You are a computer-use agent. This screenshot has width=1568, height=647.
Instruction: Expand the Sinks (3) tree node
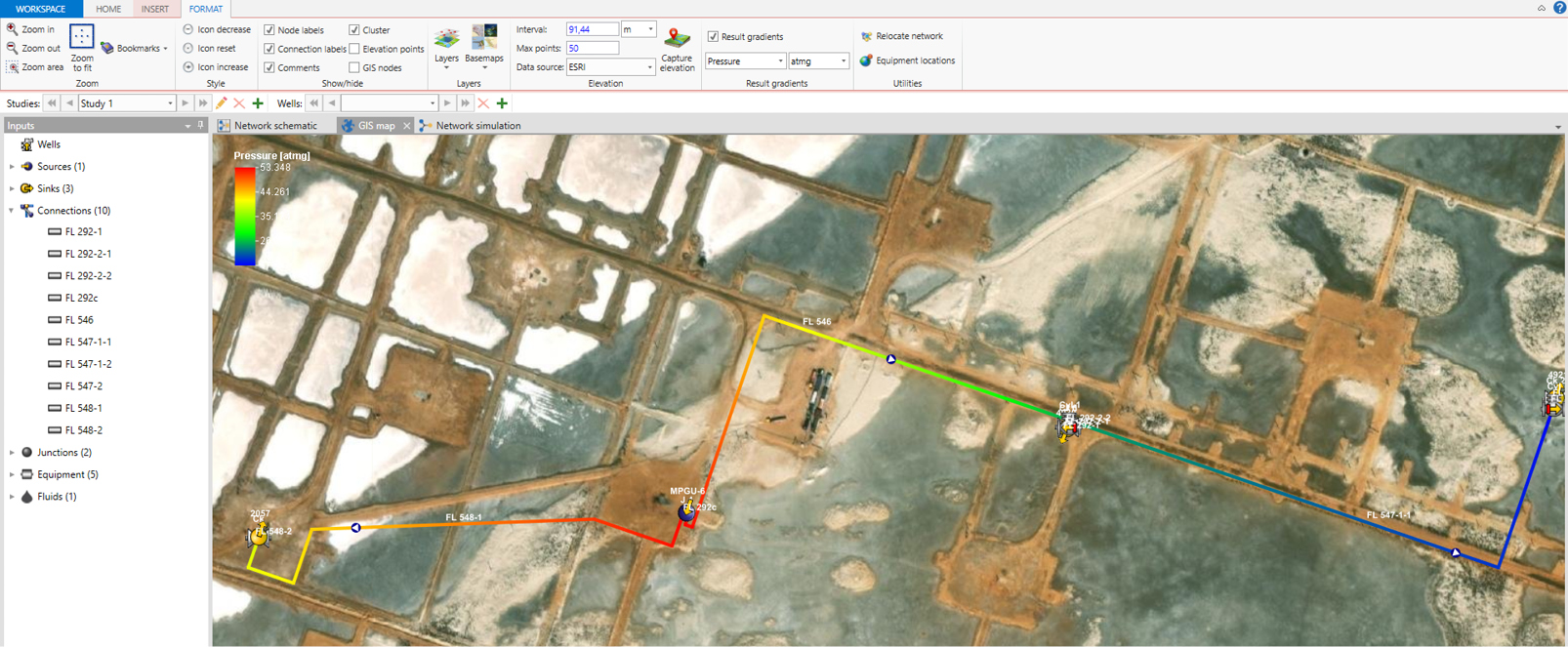pyautogui.click(x=12, y=188)
